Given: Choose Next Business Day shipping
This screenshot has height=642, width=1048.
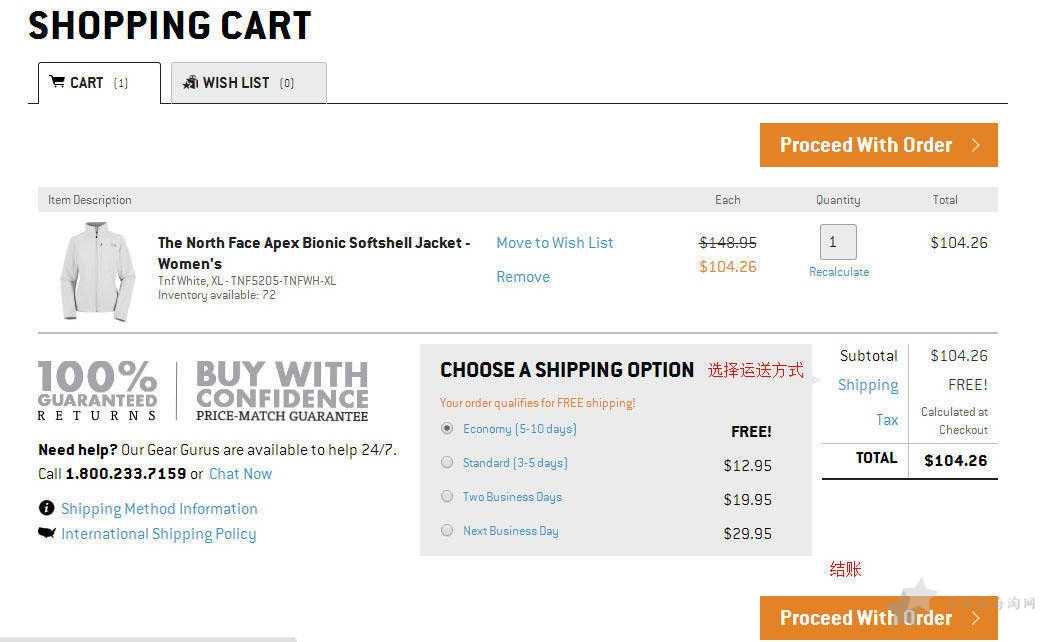Looking at the screenshot, I should coord(447,530).
